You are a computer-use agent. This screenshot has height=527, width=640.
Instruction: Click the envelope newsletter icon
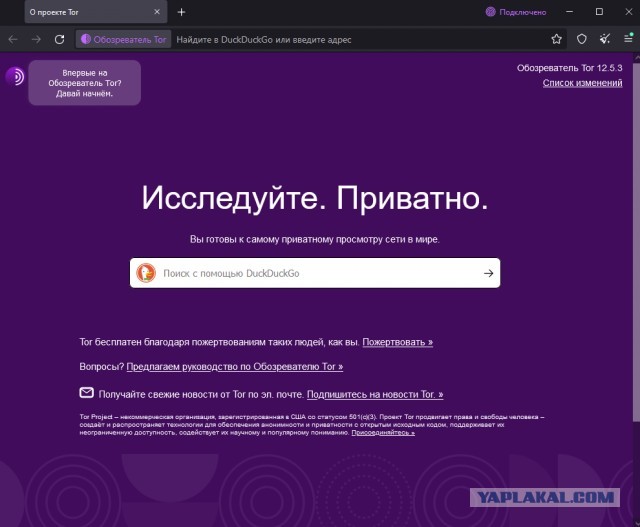(x=87, y=393)
